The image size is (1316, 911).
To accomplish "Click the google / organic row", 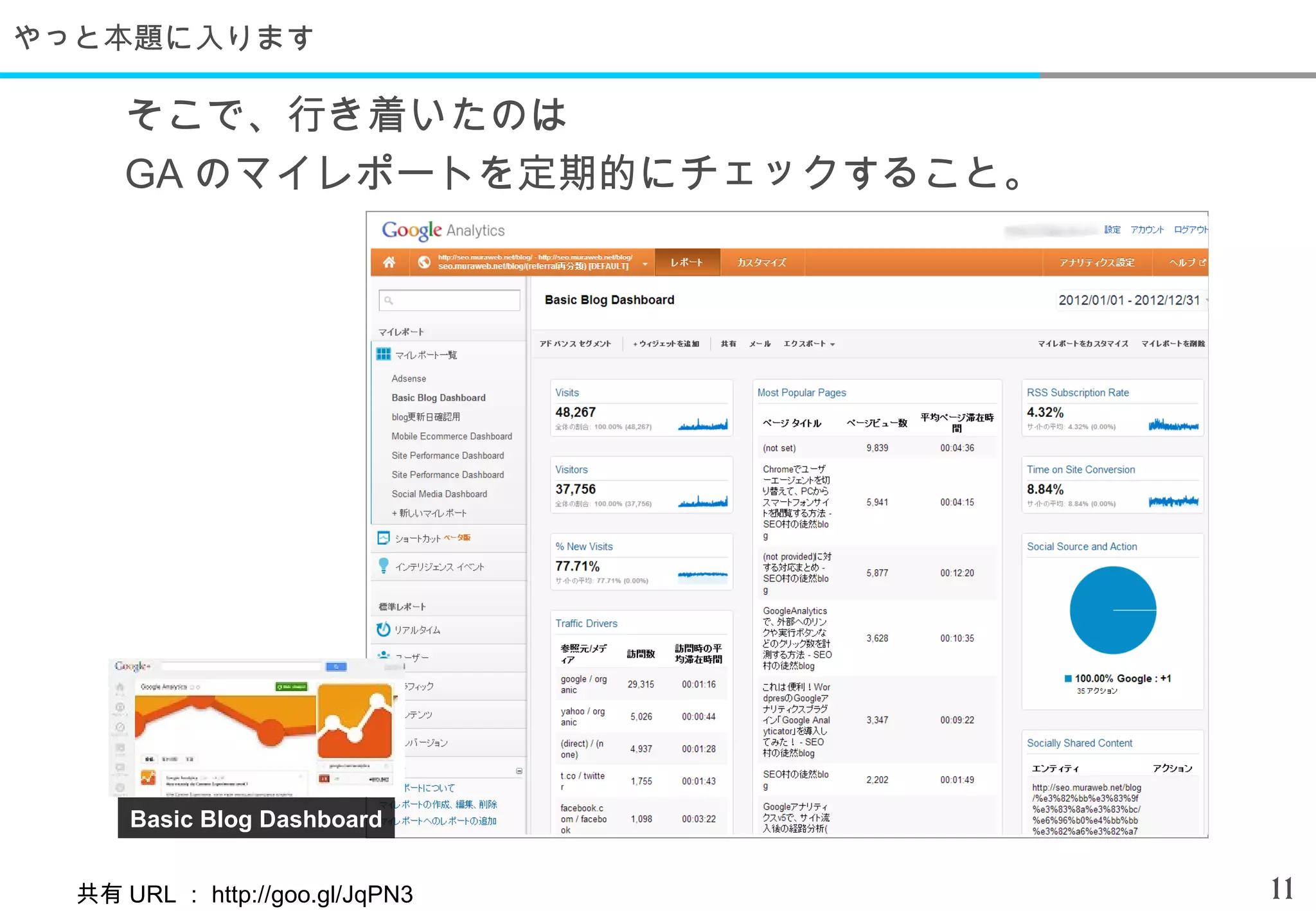I will point(641,685).
